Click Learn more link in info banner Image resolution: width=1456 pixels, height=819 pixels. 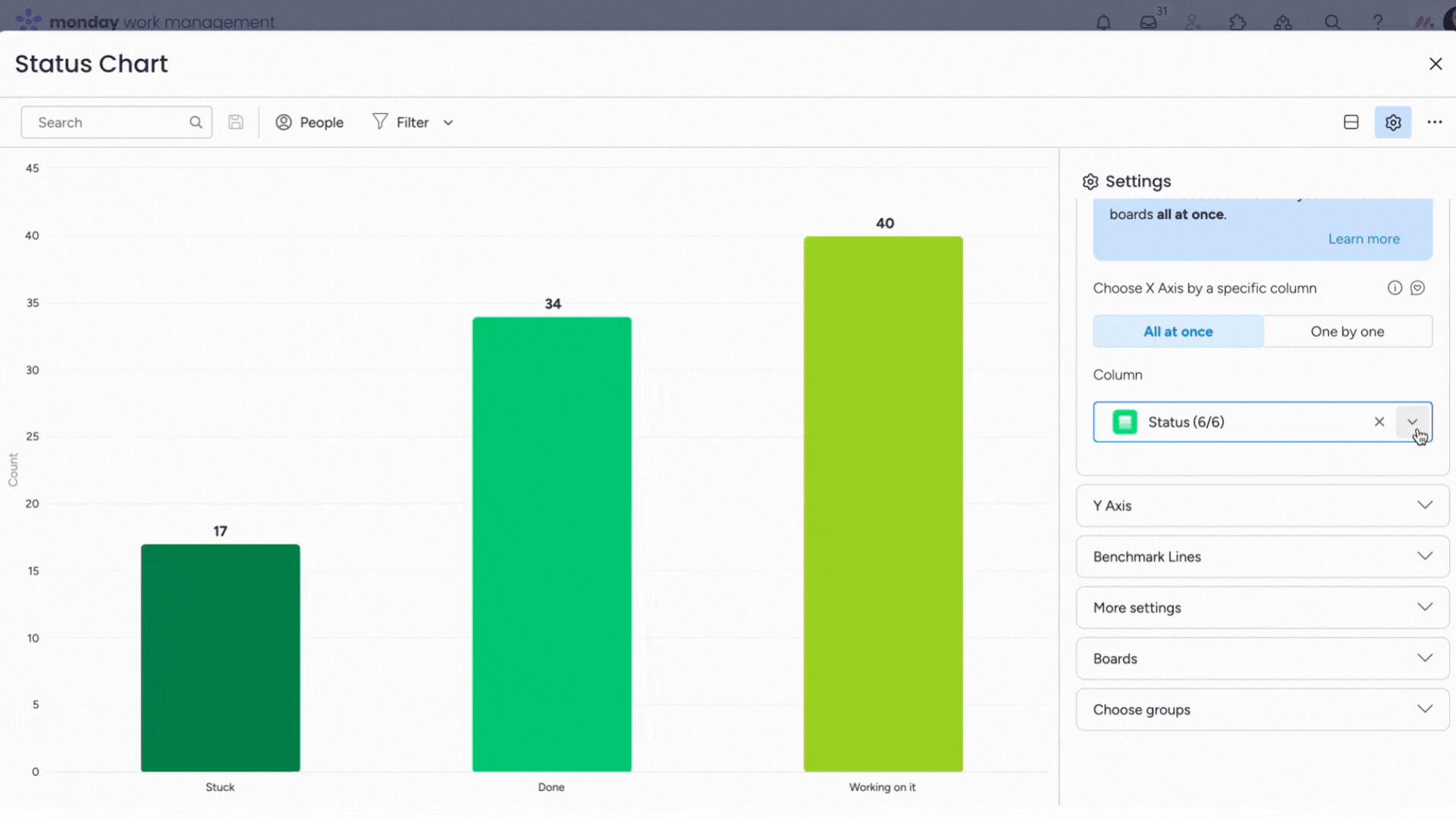point(1363,238)
